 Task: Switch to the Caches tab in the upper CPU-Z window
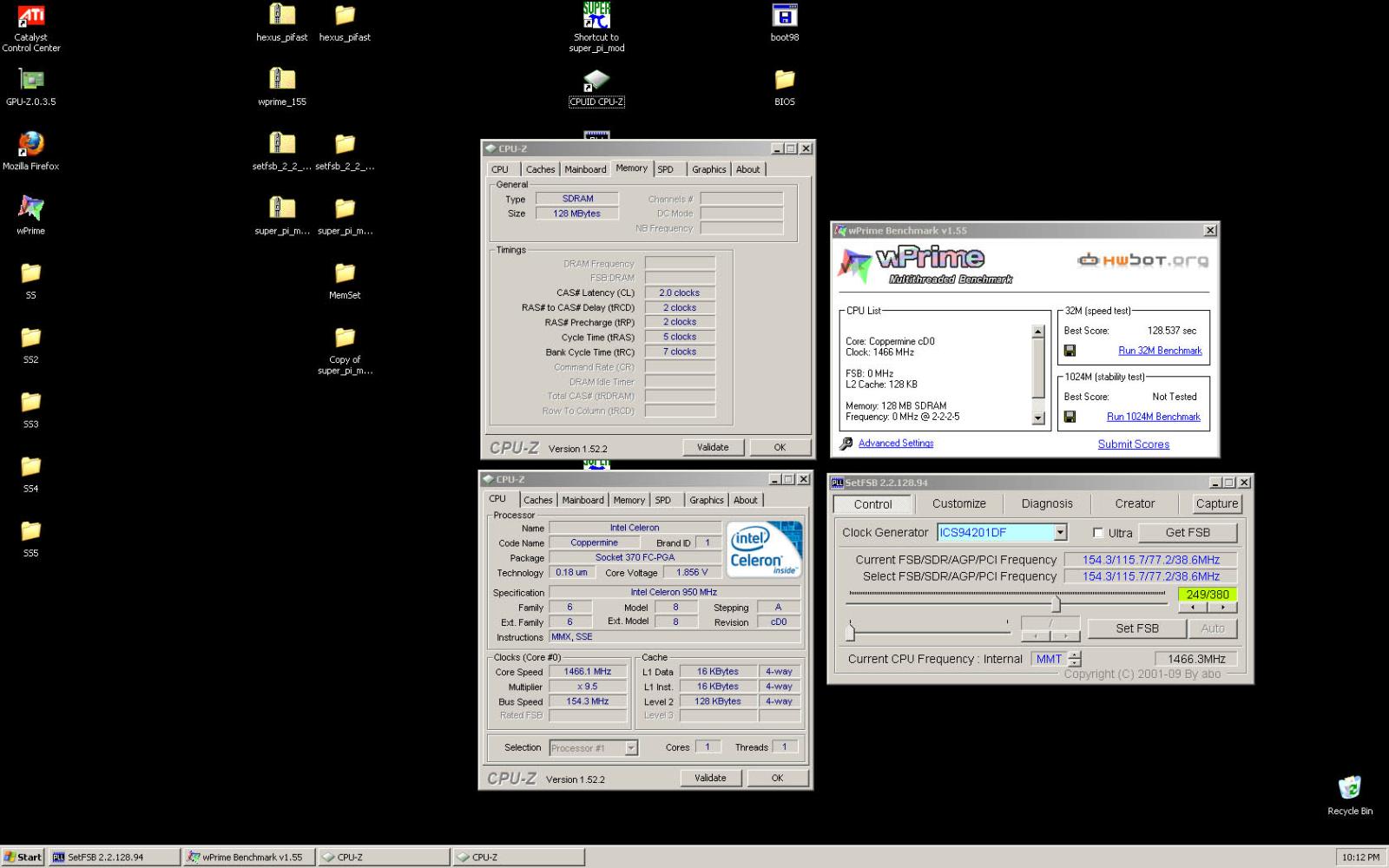point(540,169)
